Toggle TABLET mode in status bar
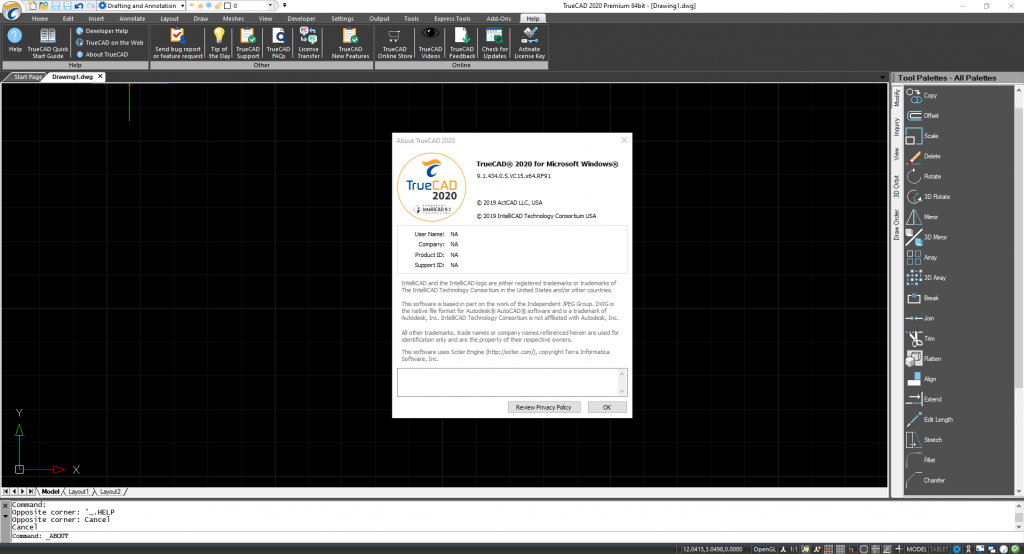The height and width of the screenshot is (554, 1024). click(x=938, y=549)
